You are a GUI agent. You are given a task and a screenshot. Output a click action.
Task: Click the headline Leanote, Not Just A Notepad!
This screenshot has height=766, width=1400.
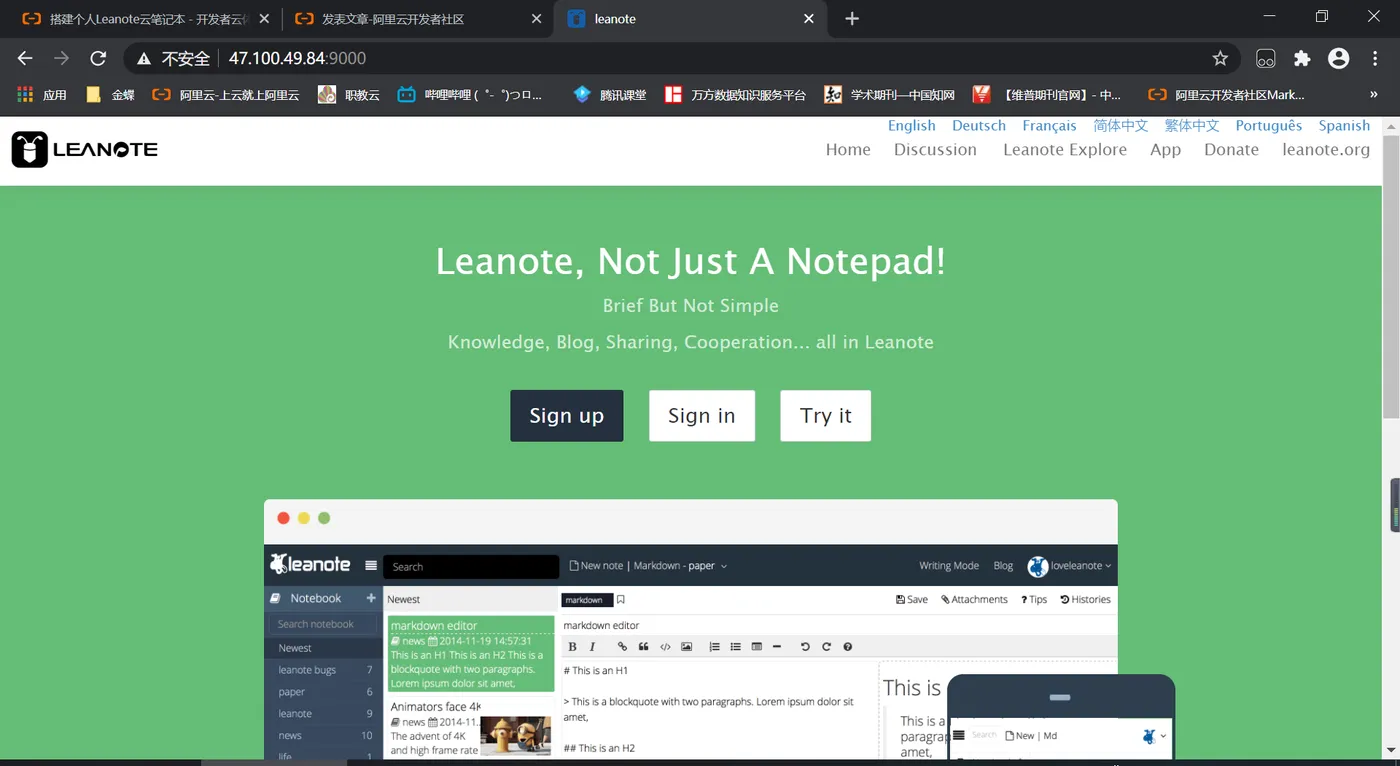pos(691,262)
